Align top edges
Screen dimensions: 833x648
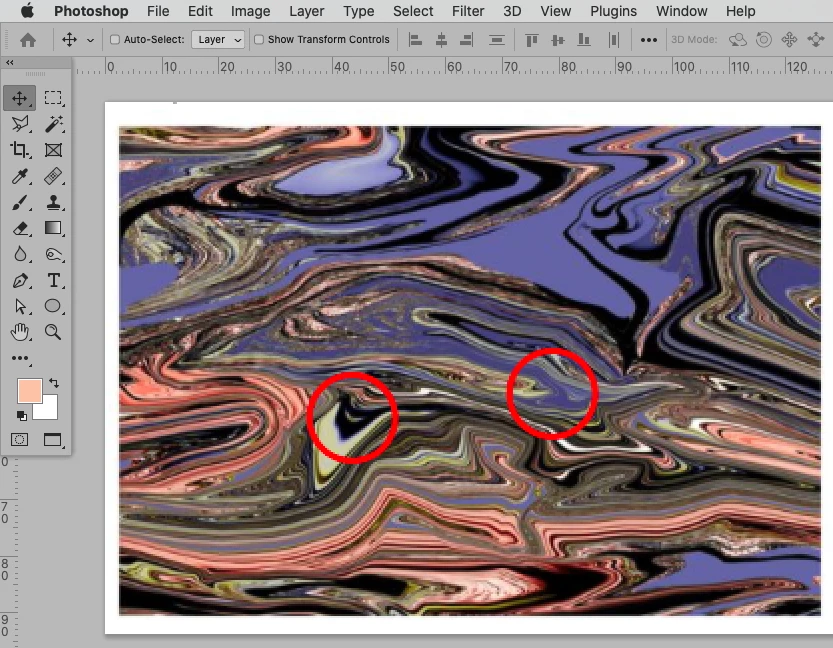click(x=531, y=40)
